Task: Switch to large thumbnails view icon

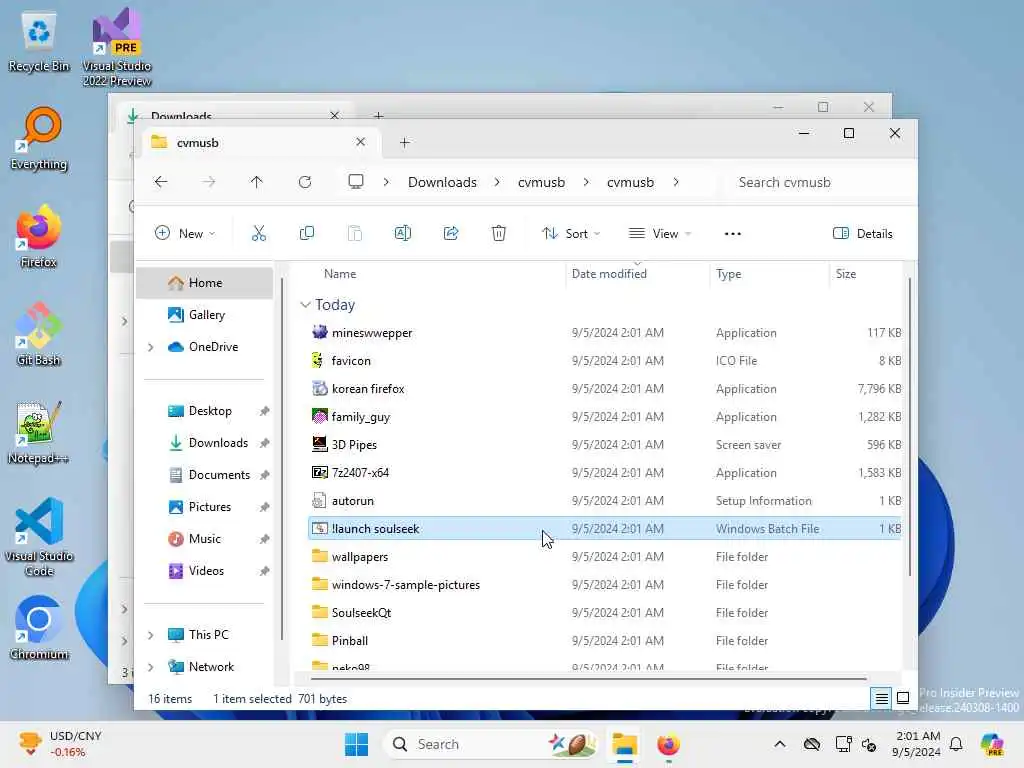Action: pyautogui.click(x=903, y=698)
